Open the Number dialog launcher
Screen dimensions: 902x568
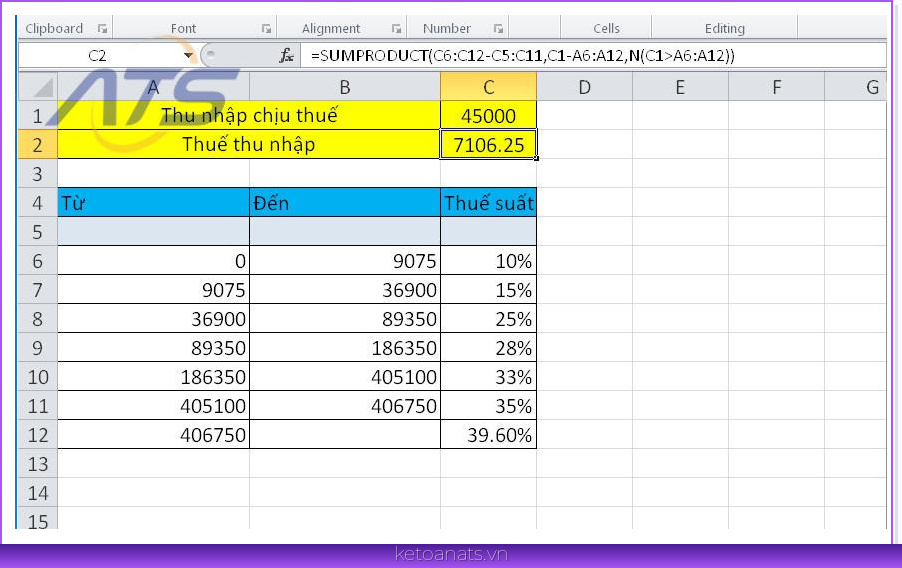498,28
